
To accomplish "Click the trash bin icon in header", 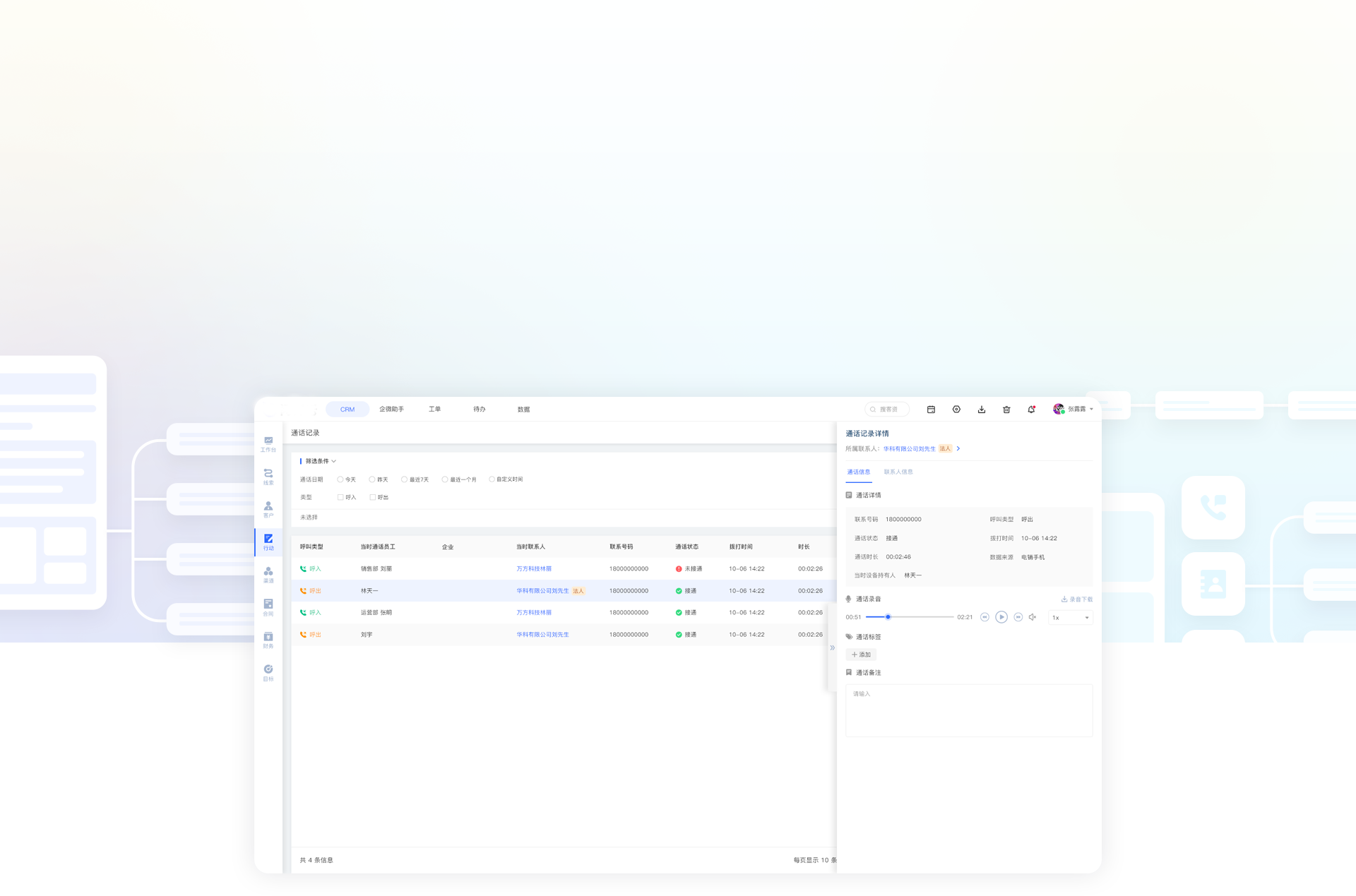I will 1006,410.
